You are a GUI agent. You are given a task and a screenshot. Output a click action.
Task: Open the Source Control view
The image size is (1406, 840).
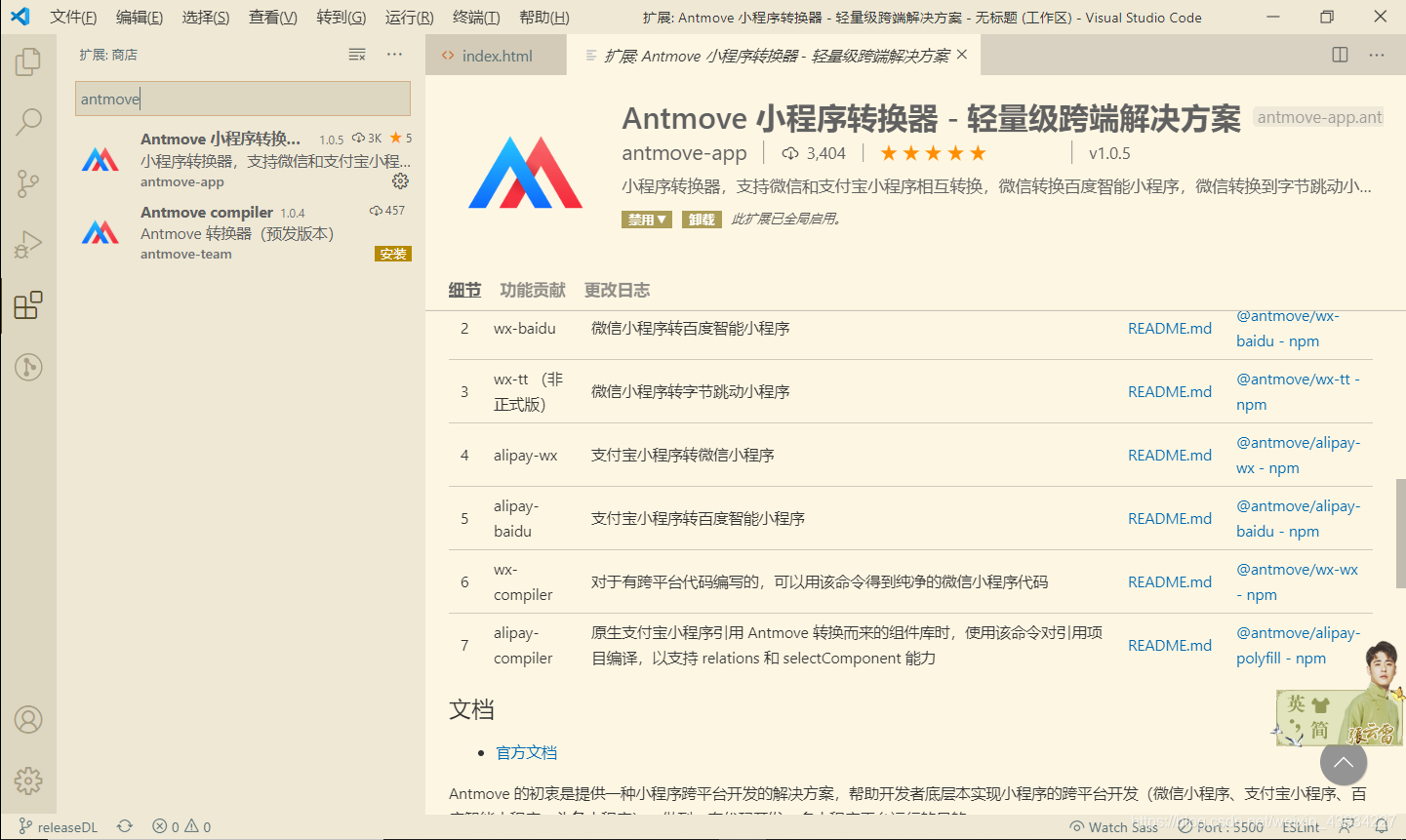tap(28, 183)
